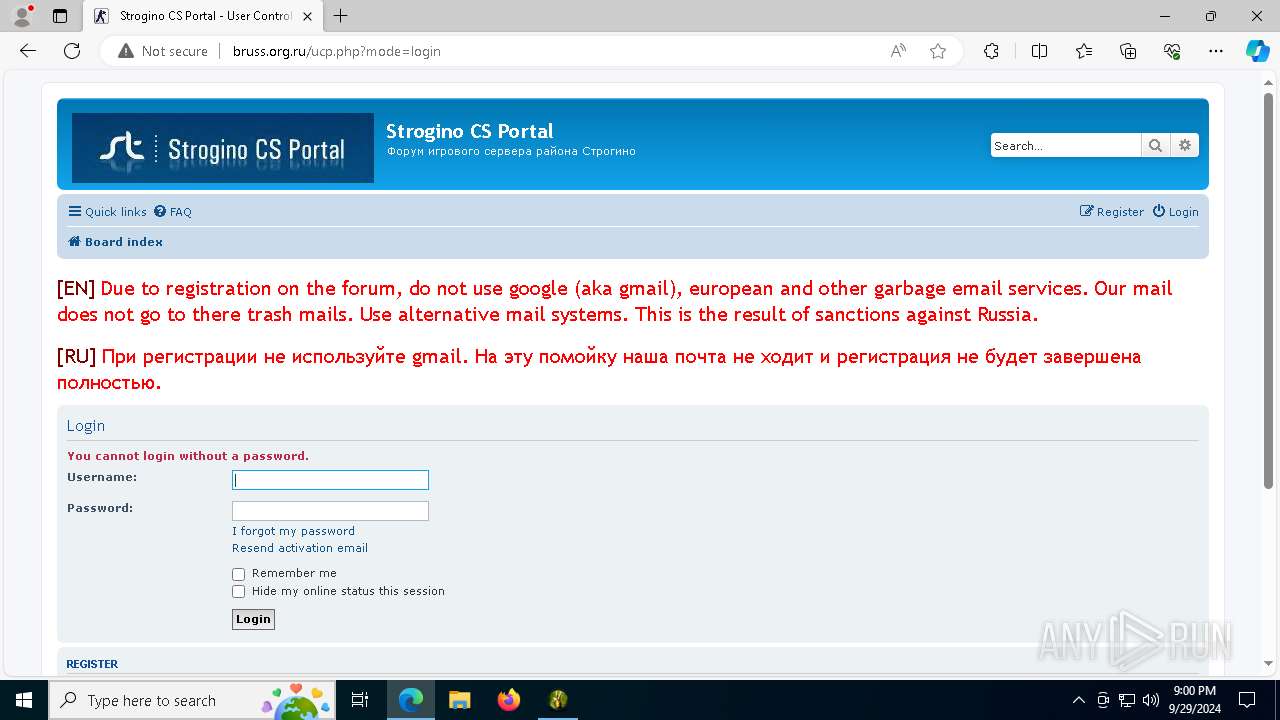Click the Not secure warning icon
The image size is (1280, 720).
point(126,51)
